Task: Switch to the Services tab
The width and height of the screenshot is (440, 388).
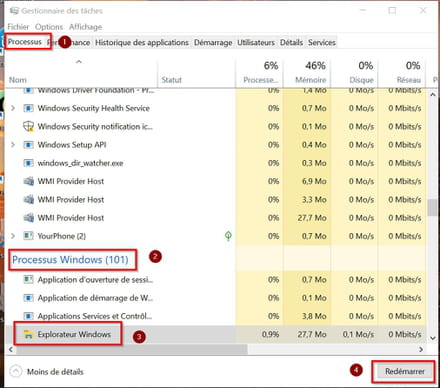Action: click(322, 42)
